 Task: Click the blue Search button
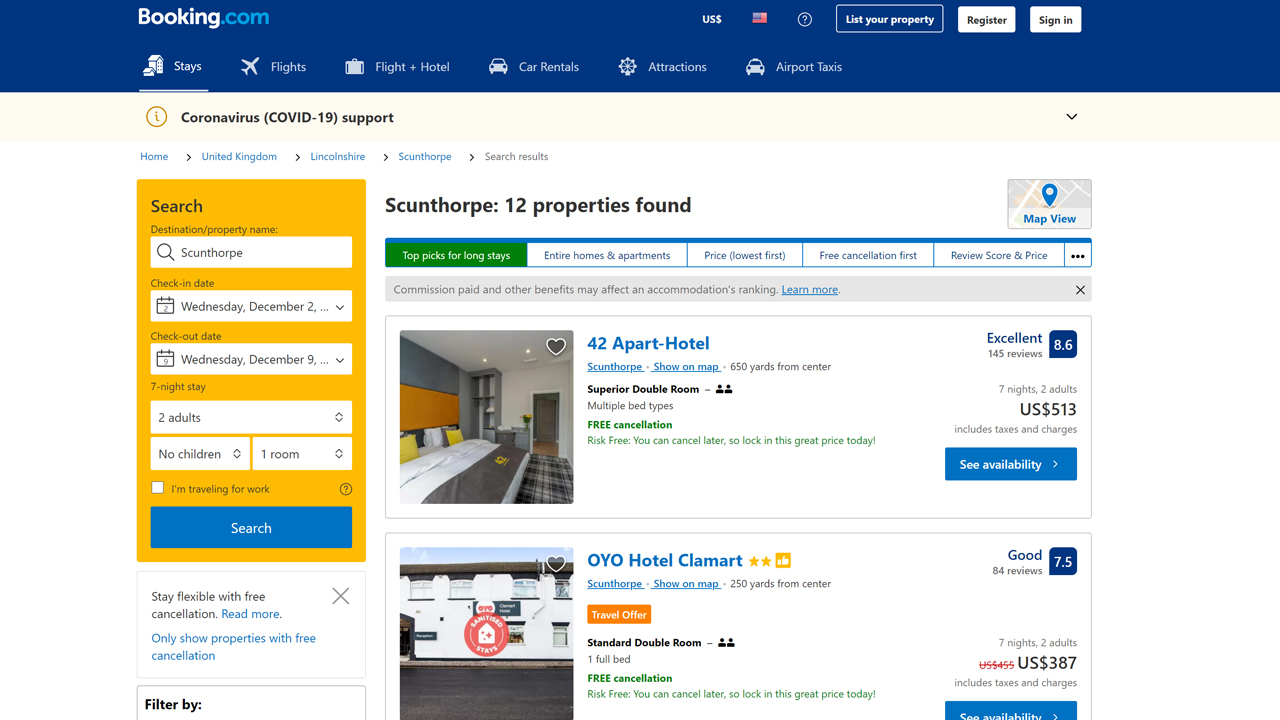pyautogui.click(x=251, y=527)
